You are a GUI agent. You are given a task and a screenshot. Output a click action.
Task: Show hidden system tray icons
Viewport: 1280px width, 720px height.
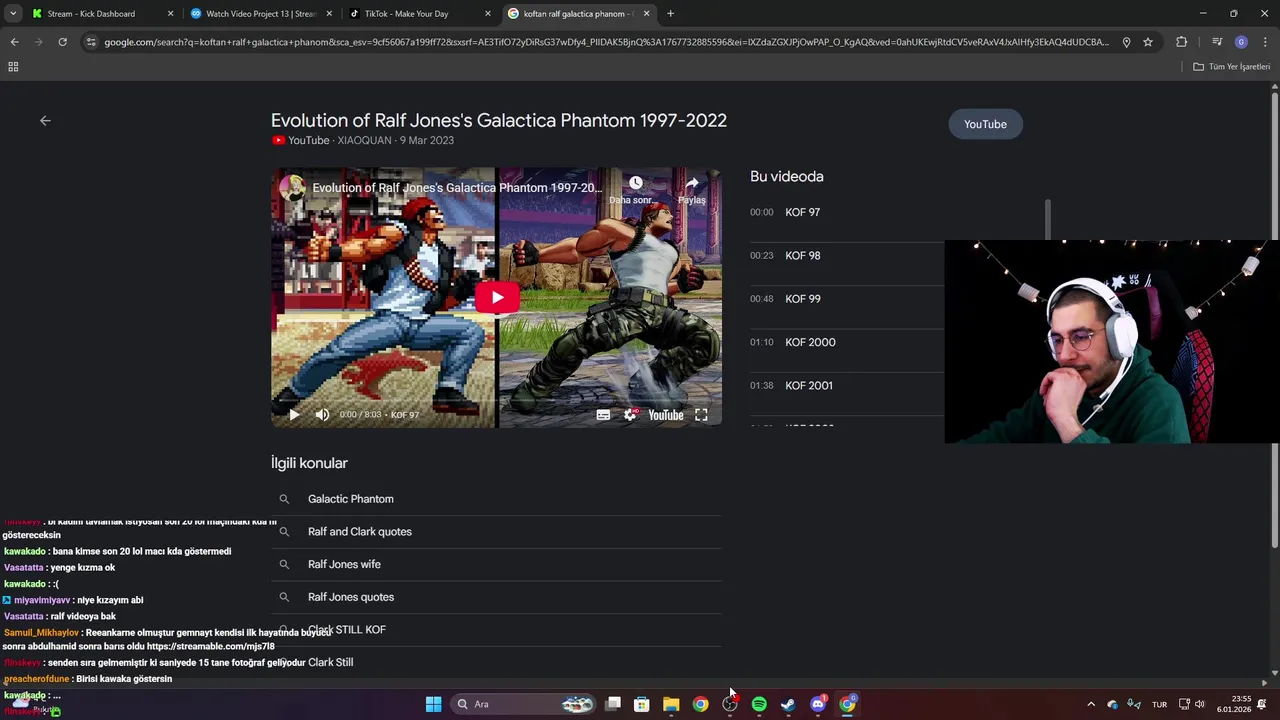pos(1090,704)
